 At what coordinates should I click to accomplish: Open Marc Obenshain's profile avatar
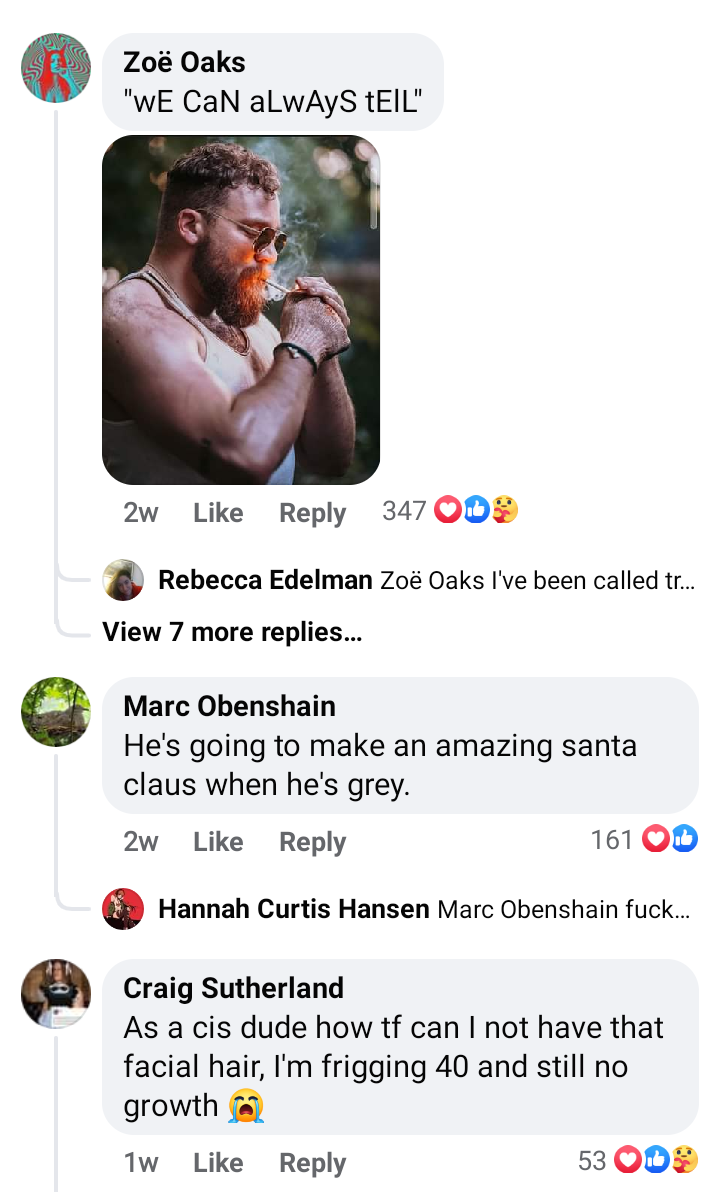coord(56,711)
